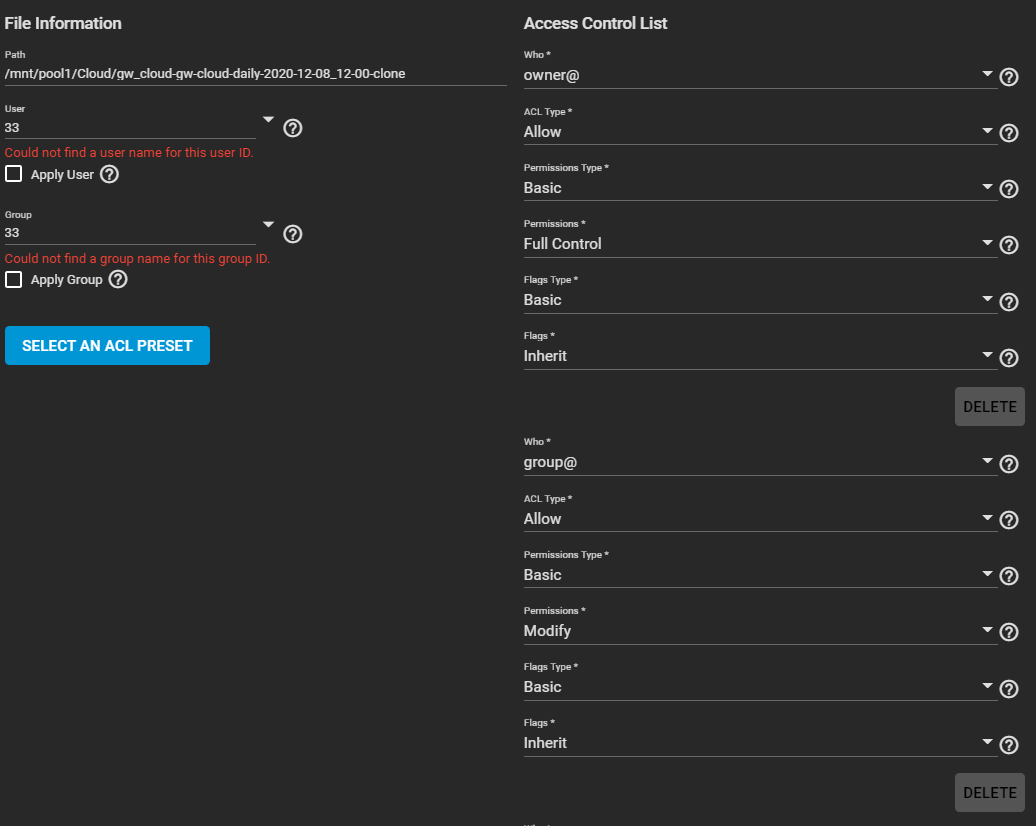Open group@ Flags dropdown showing Inherit

760,743
